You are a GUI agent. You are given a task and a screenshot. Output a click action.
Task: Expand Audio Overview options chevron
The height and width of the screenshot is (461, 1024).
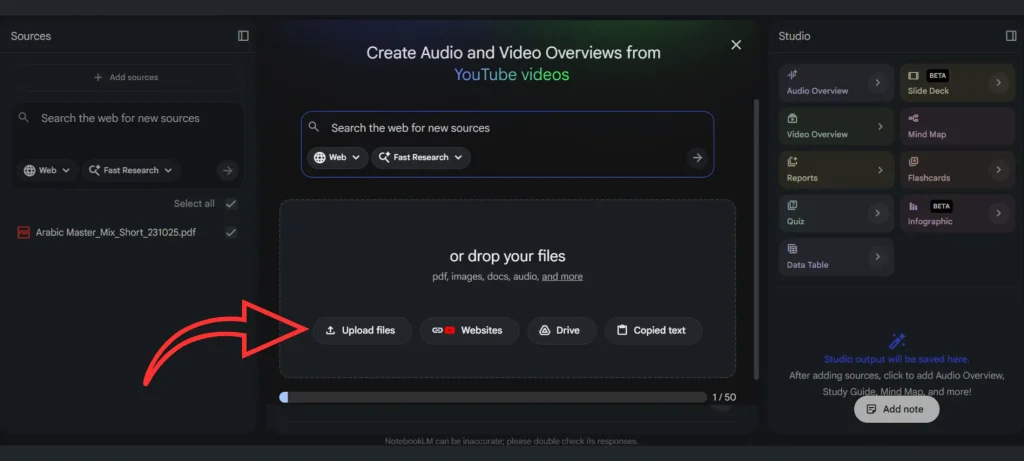(x=878, y=83)
